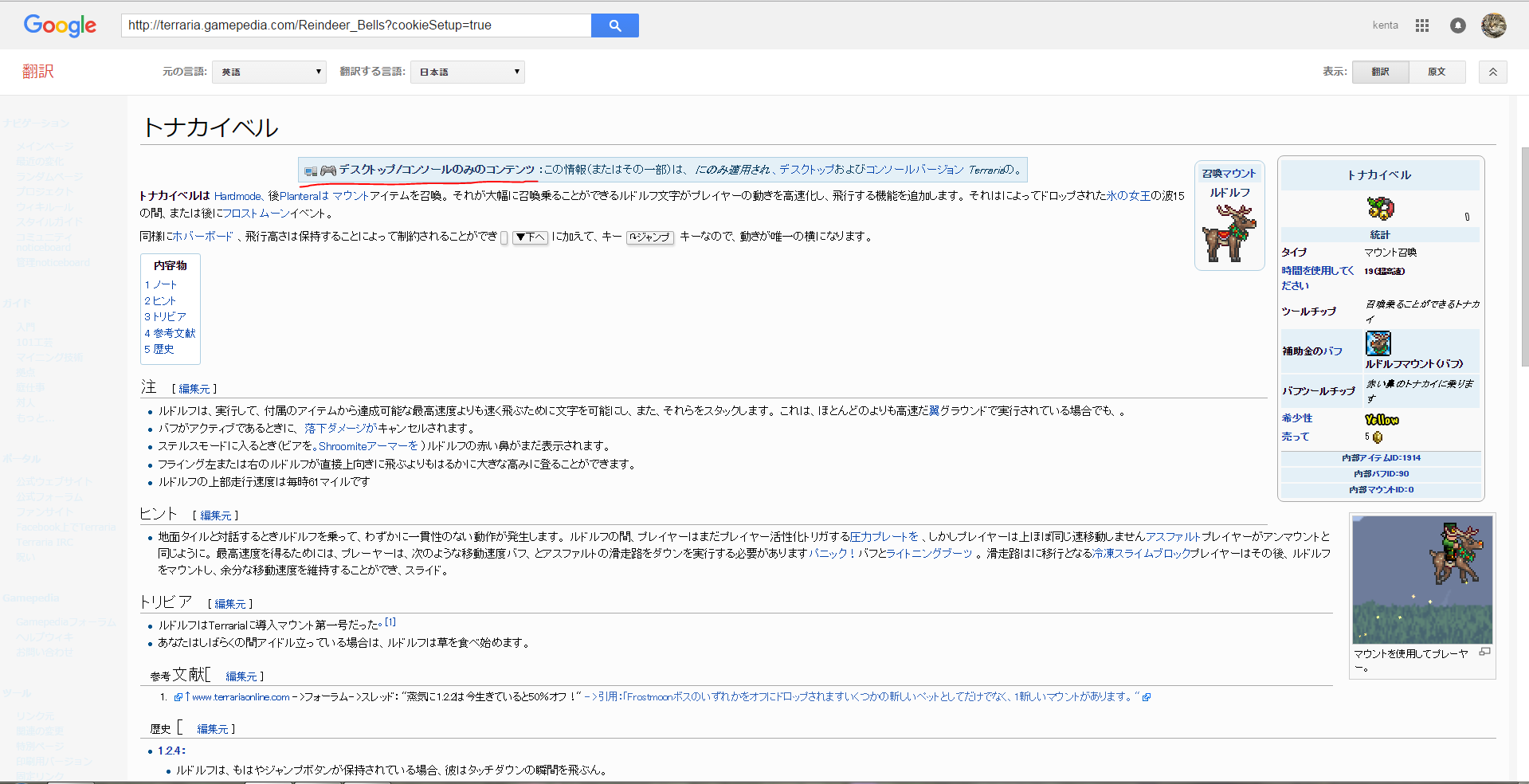Click the Google logo
1529x784 pixels.
coord(60,25)
